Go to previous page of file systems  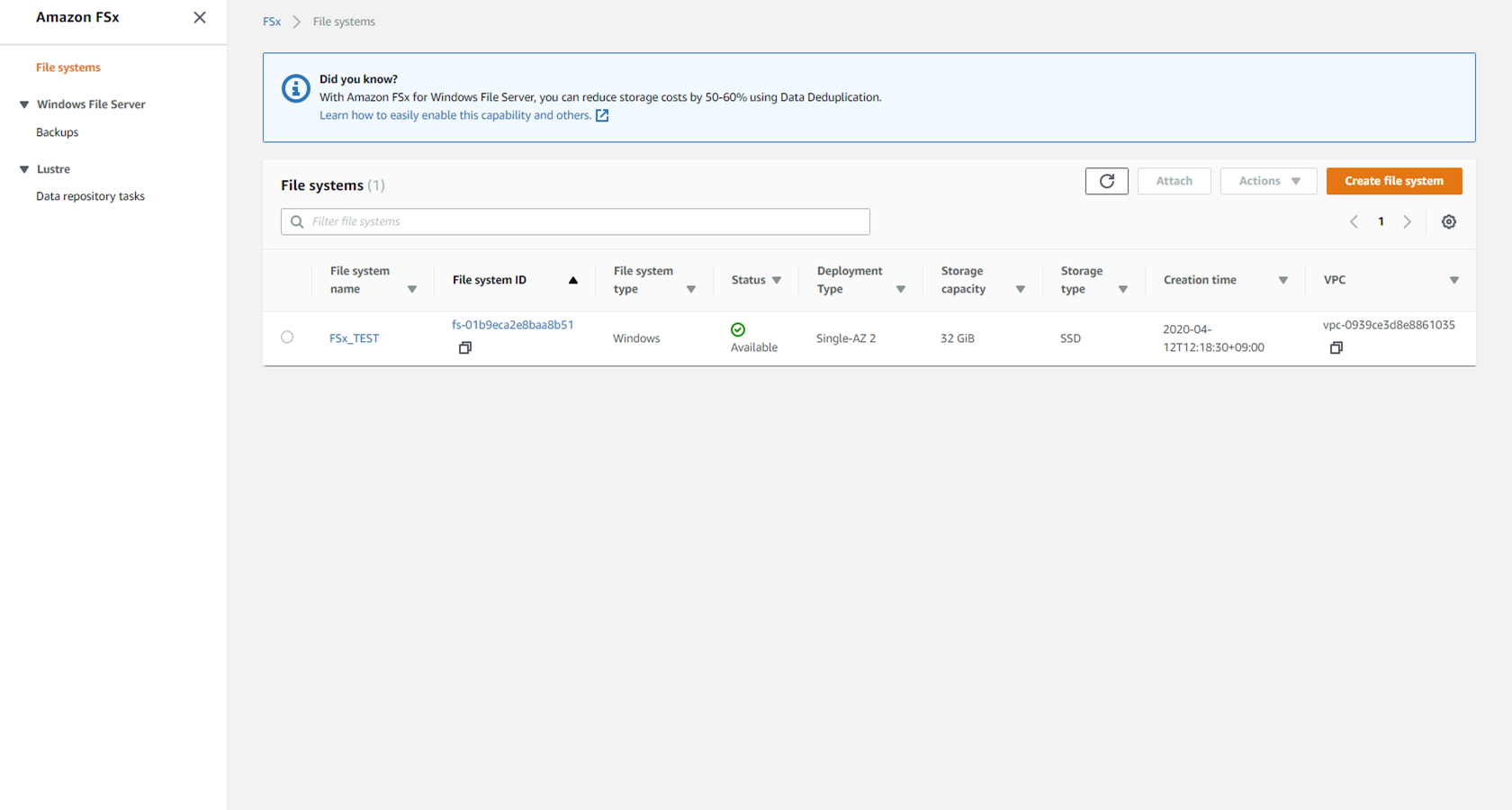click(x=1354, y=221)
